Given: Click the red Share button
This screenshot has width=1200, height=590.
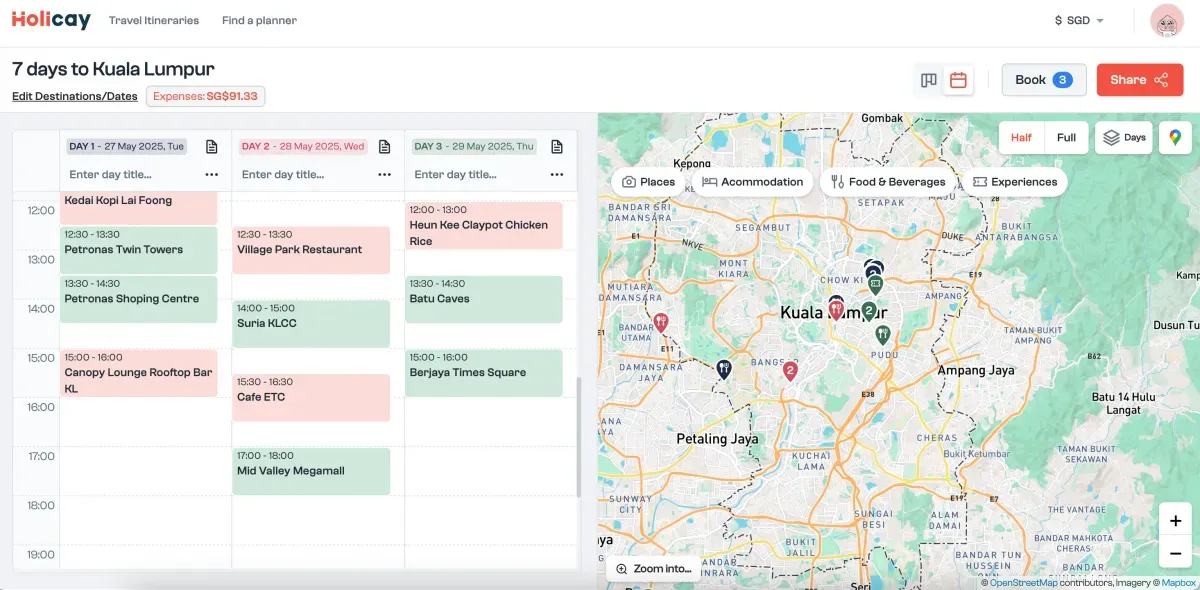Looking at the screenshot, I should click(x=1140, y=80).
